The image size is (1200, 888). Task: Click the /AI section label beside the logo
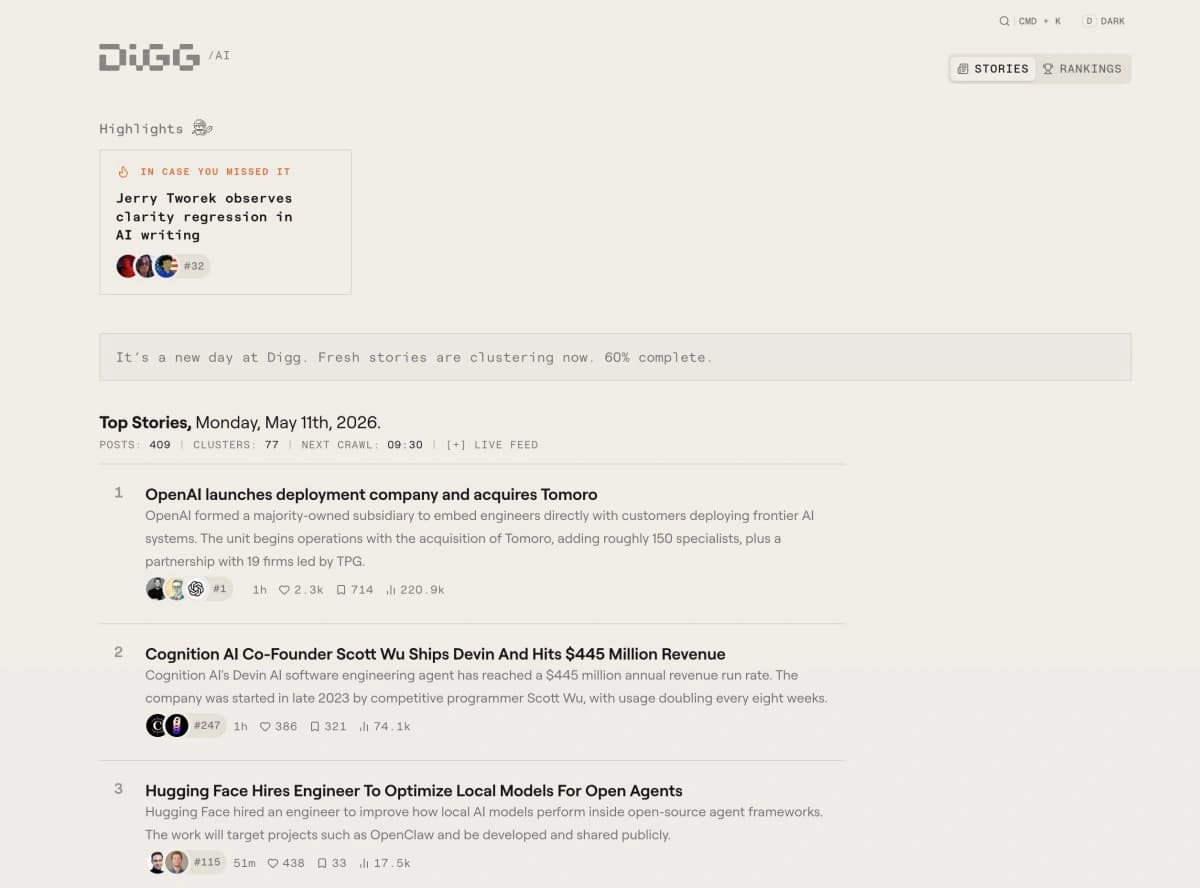click(219, 56)
